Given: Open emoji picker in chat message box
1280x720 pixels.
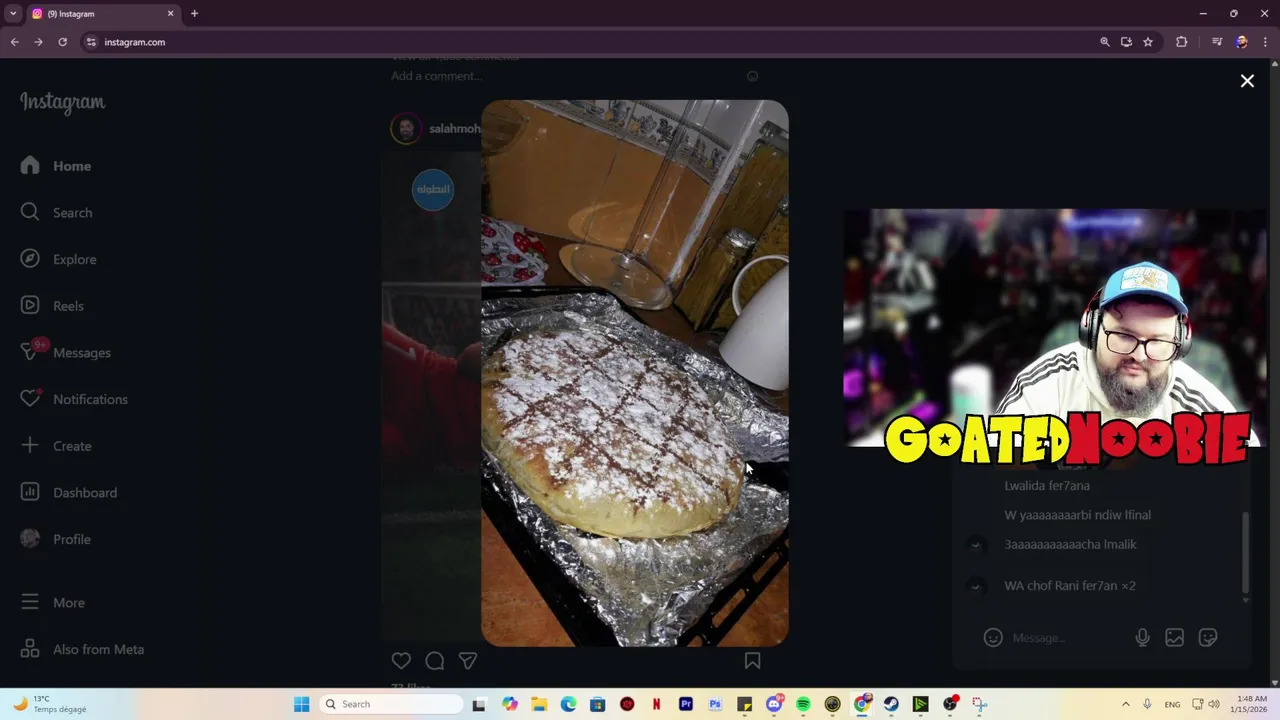Looking at the screenshot, I should [x=992, y=637].
